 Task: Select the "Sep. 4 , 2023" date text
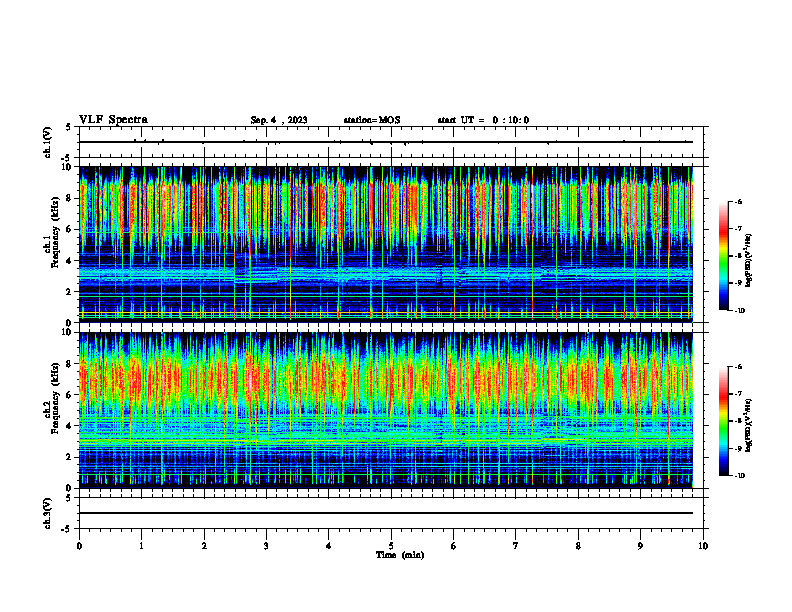pos(279,120)
